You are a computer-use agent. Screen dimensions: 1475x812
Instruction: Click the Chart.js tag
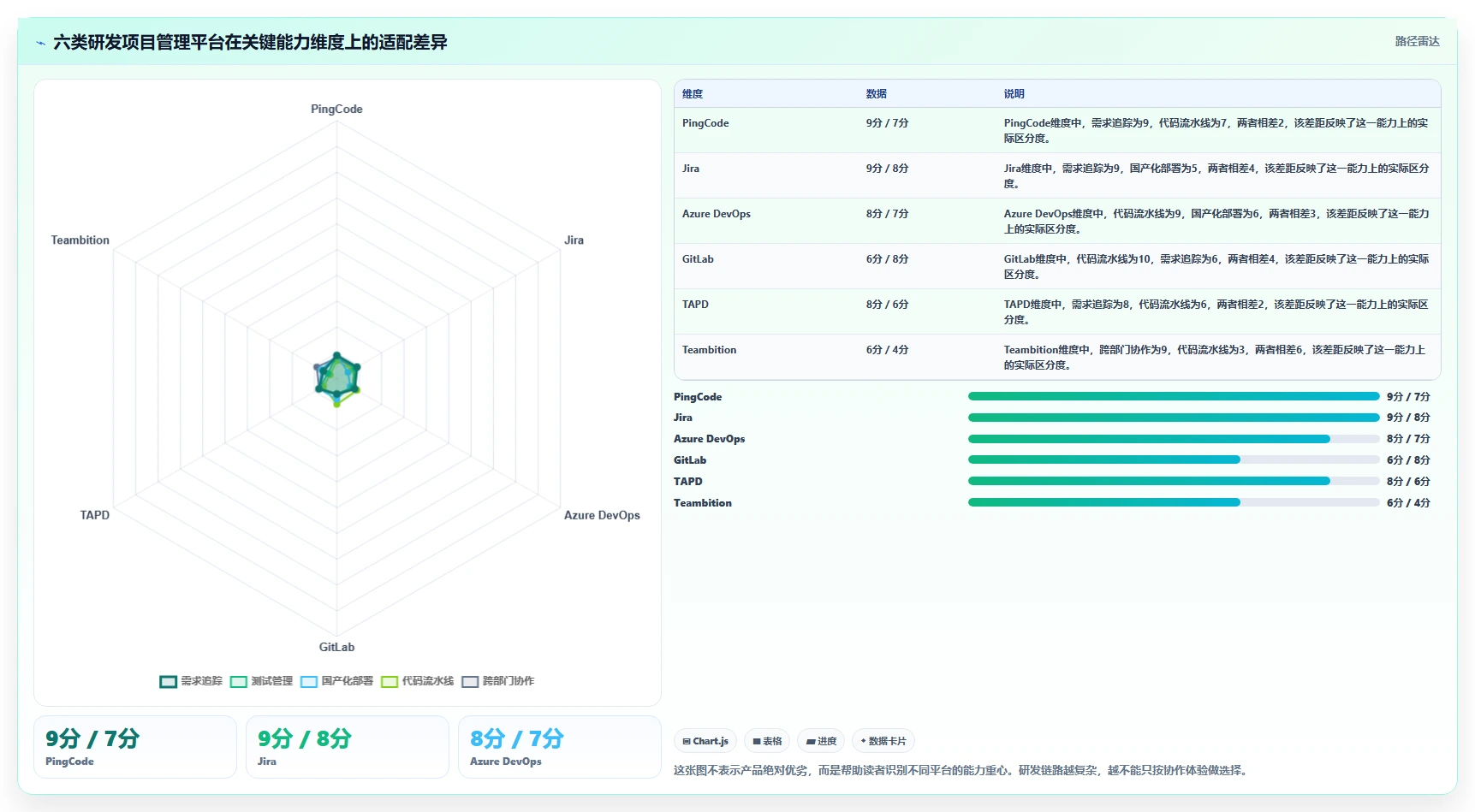pos(705,741)
